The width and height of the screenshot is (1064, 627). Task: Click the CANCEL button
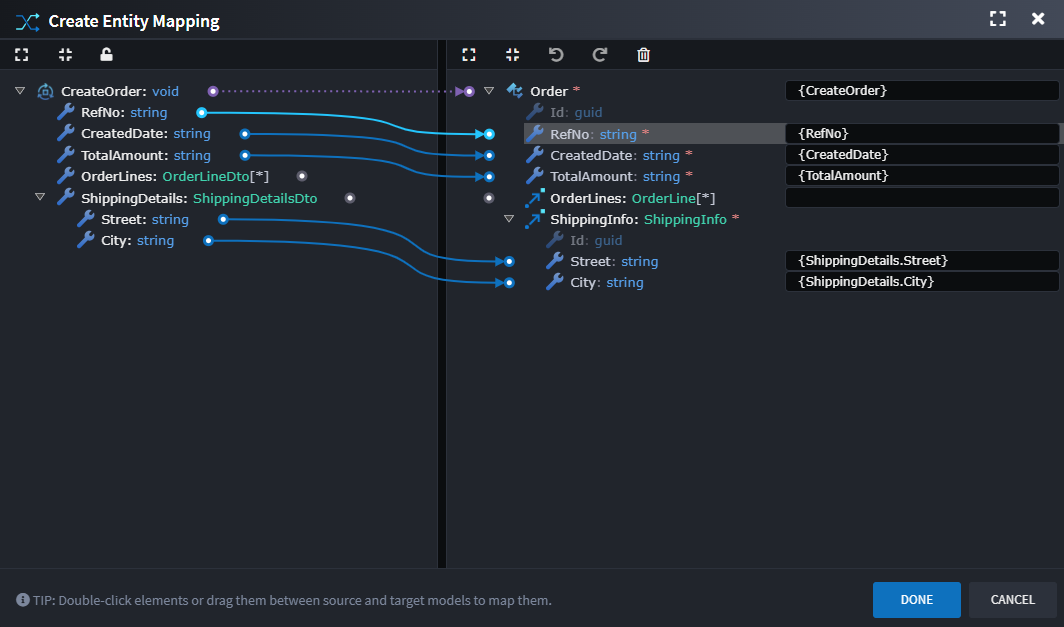1012,600
